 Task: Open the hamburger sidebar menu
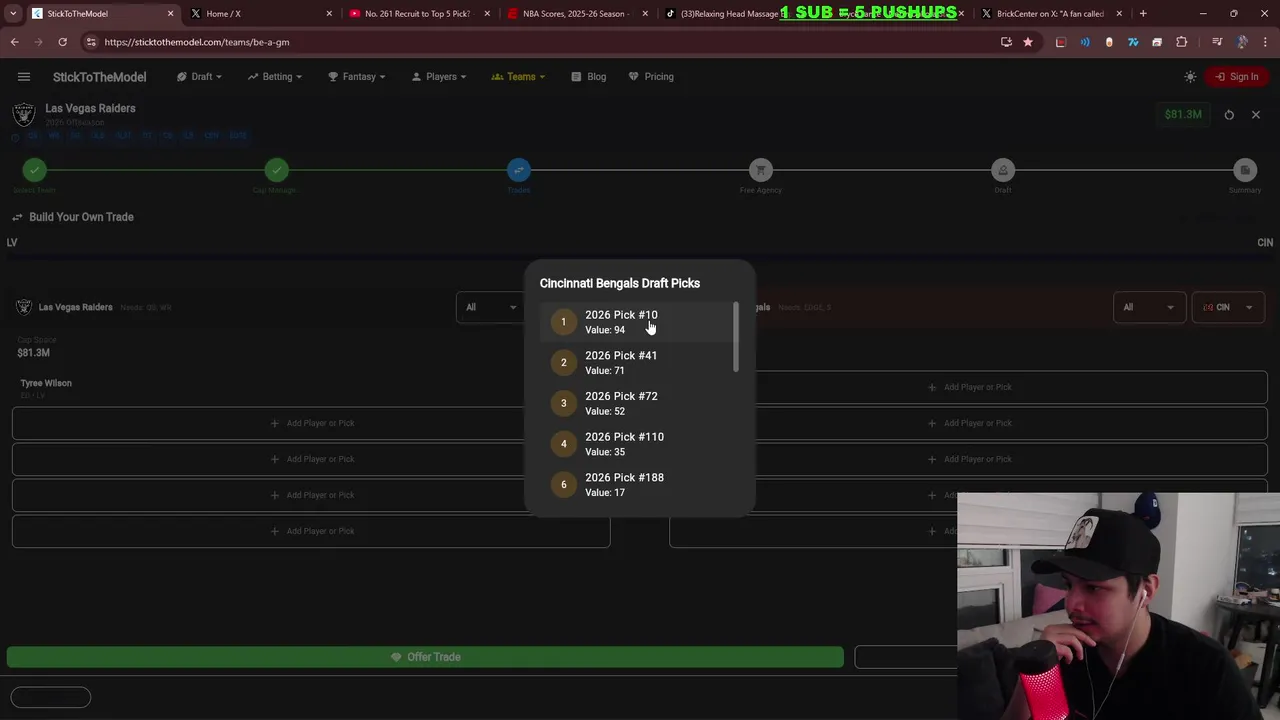(x=24, y=77)
